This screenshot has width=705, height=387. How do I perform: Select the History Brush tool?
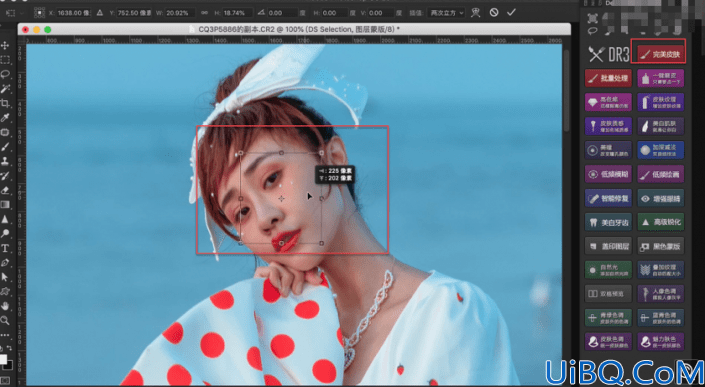pyautogui.click(x=5, y=175)
